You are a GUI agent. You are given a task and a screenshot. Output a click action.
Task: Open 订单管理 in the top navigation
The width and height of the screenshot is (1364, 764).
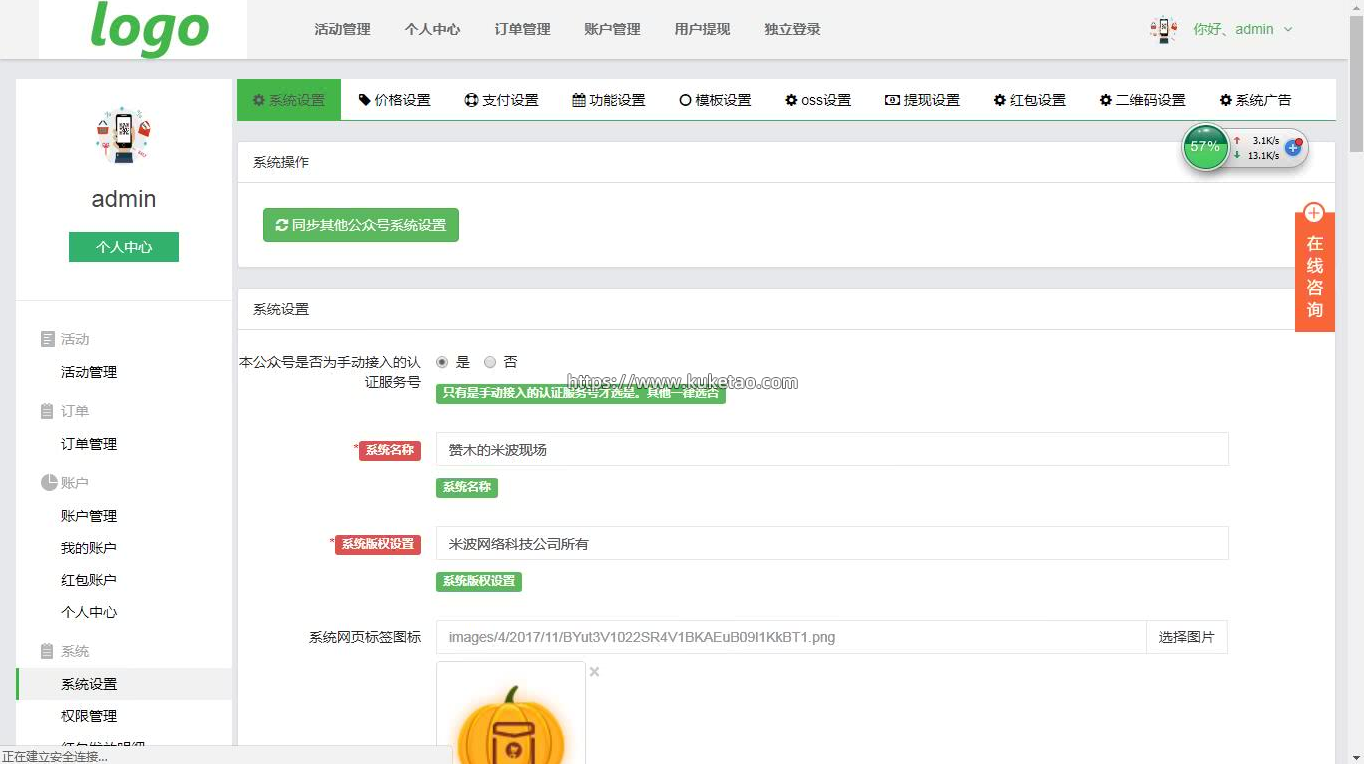point(522,29)
